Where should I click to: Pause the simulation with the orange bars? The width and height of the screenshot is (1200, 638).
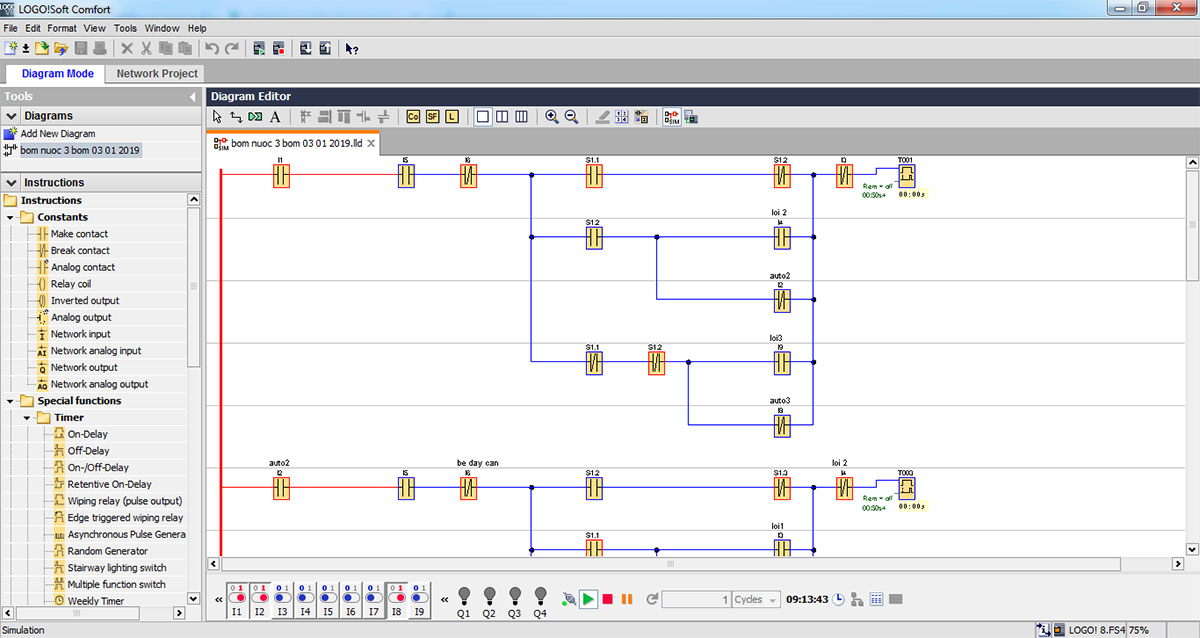pos(627,599)
